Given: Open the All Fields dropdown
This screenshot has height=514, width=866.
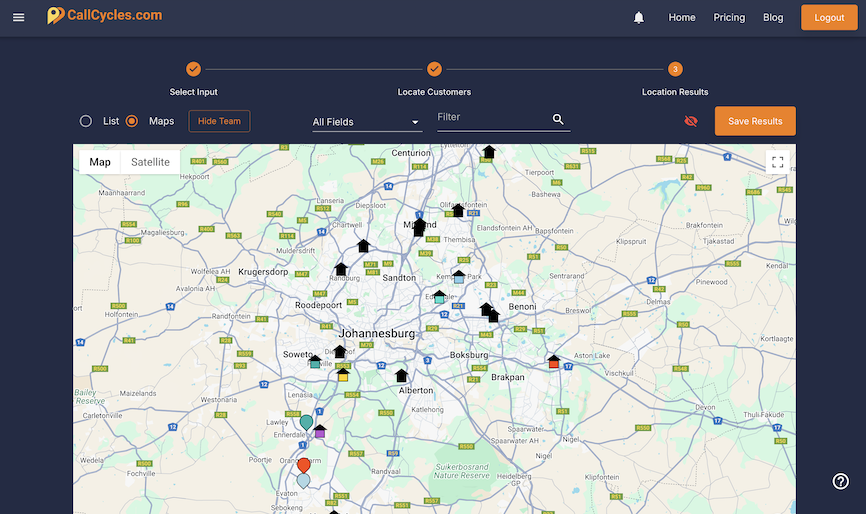Looking at the screenshot, I should [367, 122].
